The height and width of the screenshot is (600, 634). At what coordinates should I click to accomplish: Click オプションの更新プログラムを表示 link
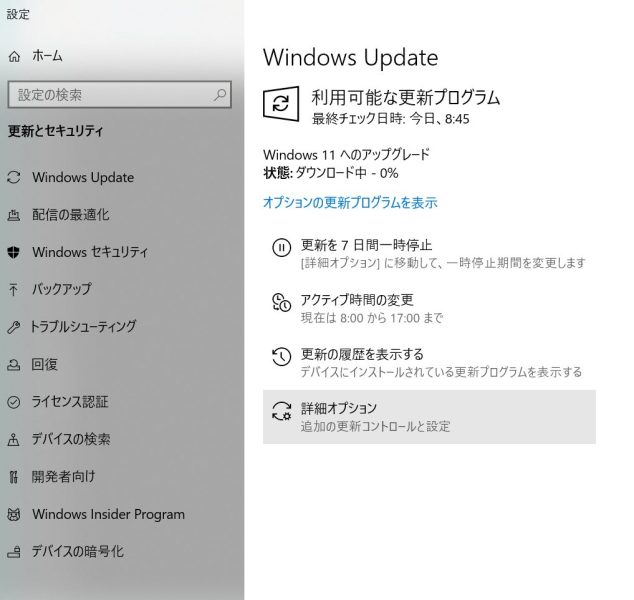(349, 202)
